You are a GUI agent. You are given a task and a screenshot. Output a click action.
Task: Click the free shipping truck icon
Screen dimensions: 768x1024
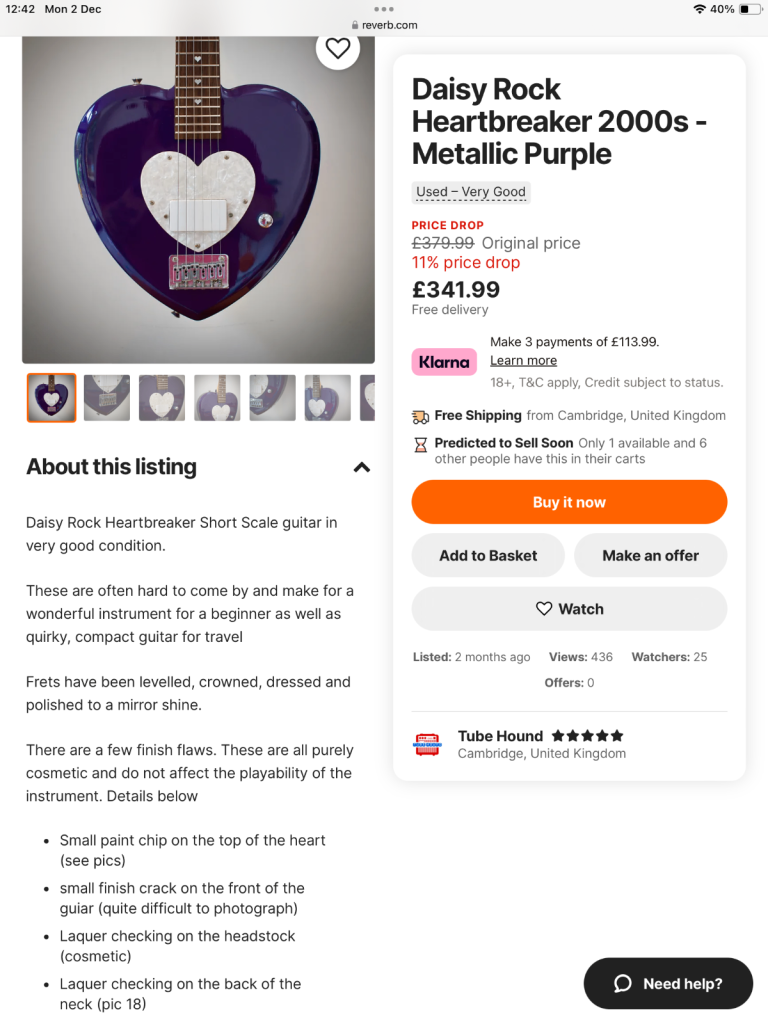click(420, 416)
